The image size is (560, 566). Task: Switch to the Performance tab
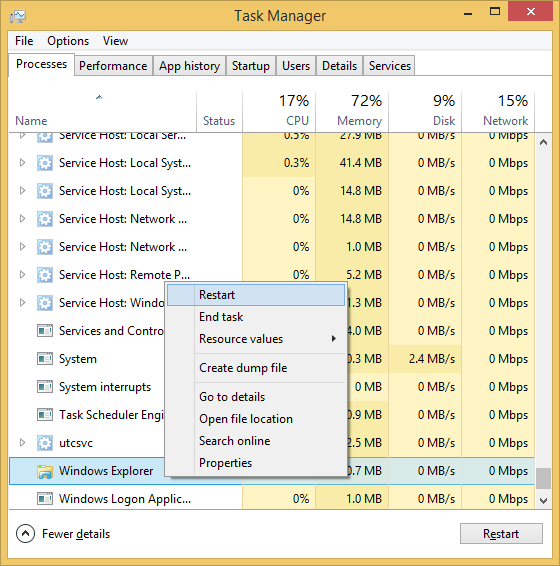[x=113, y=66]
